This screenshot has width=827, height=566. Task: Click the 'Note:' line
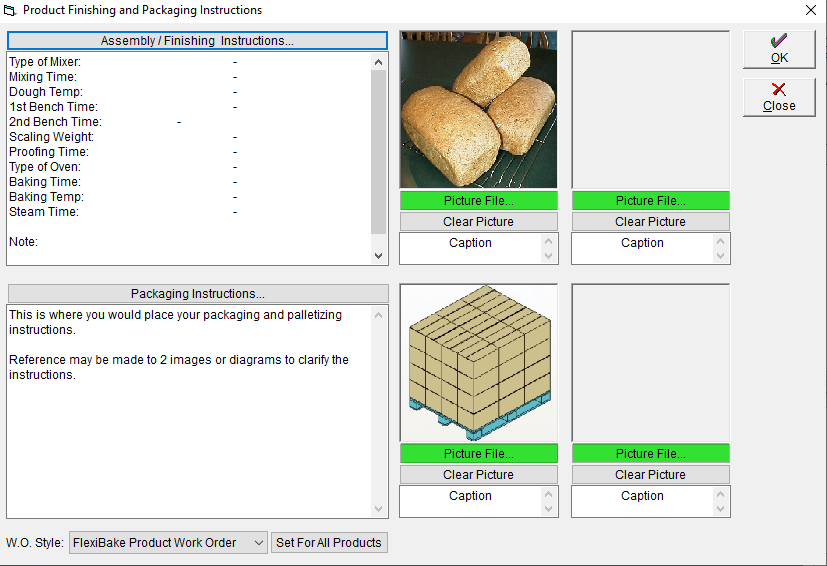pyautogui.click(x=23, y=242)
